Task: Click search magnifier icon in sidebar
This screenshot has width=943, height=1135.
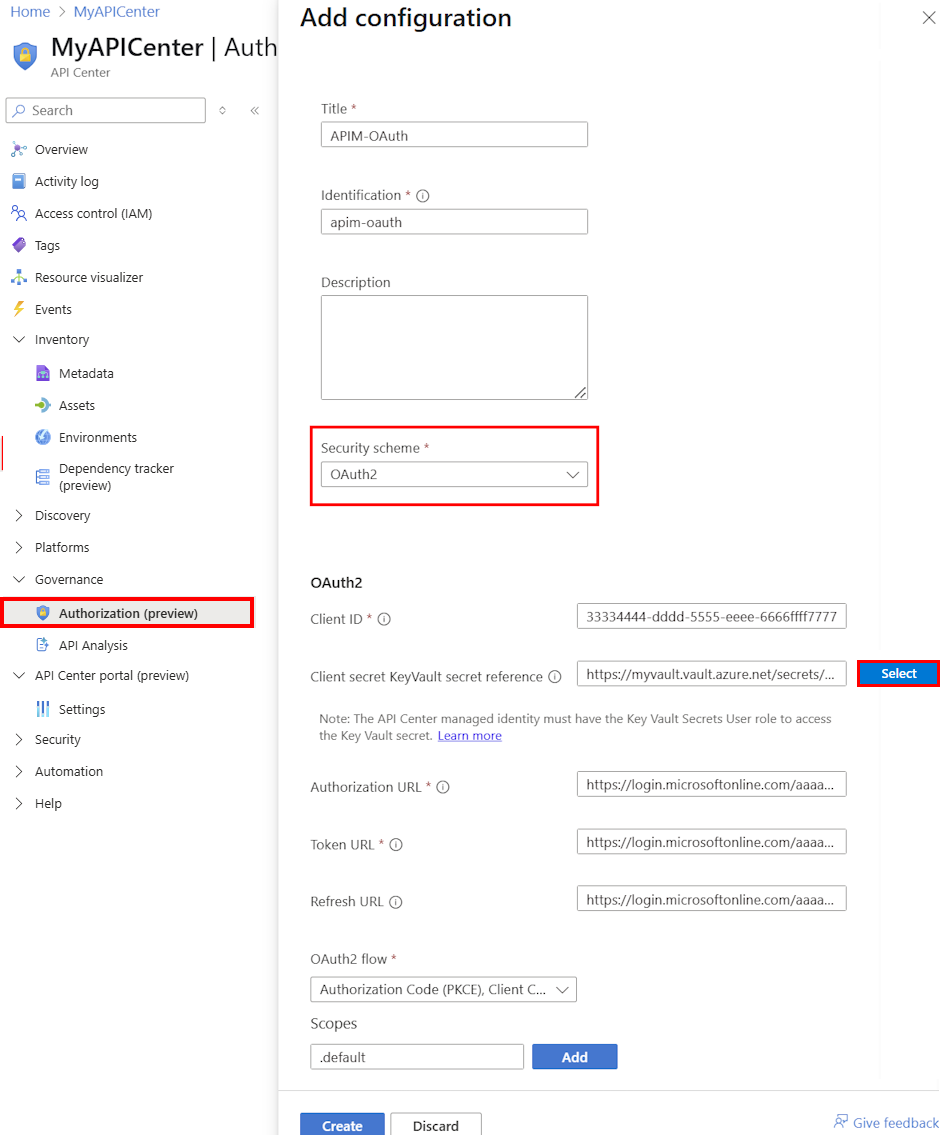Action: [19, 111]
